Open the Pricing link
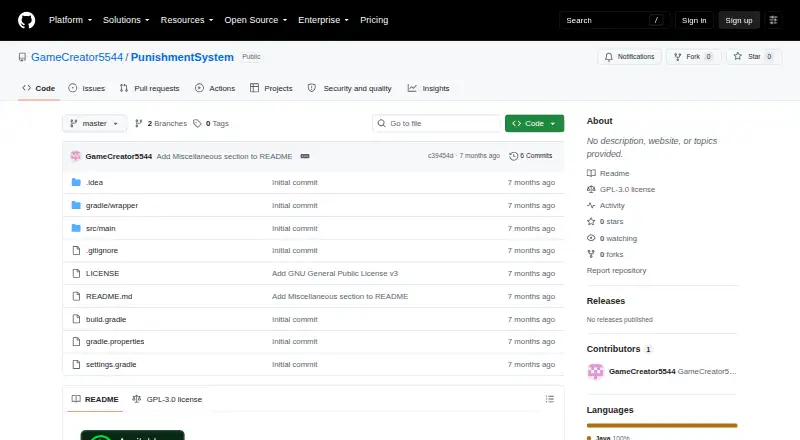This screenshot has width=800, height=440. pyautogui.click(x=374, y=20)
